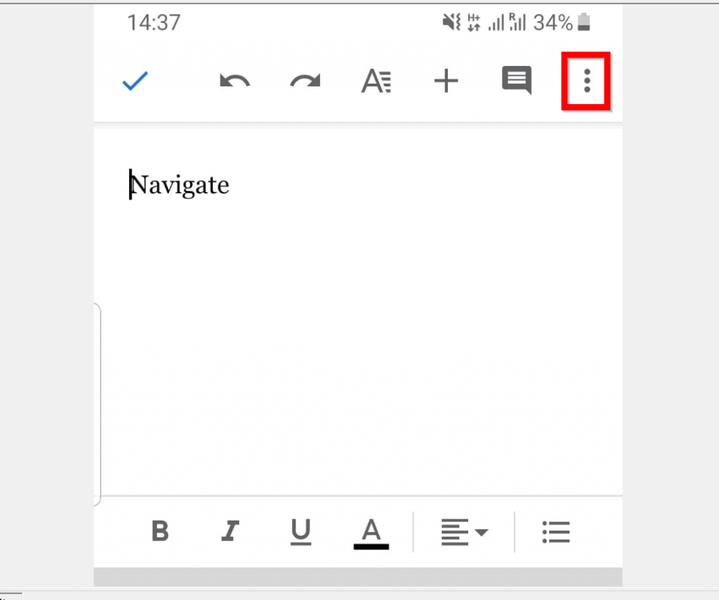719x600 pixels.
Task: Tap the muted sound status icon
Action: pos(452,22)
